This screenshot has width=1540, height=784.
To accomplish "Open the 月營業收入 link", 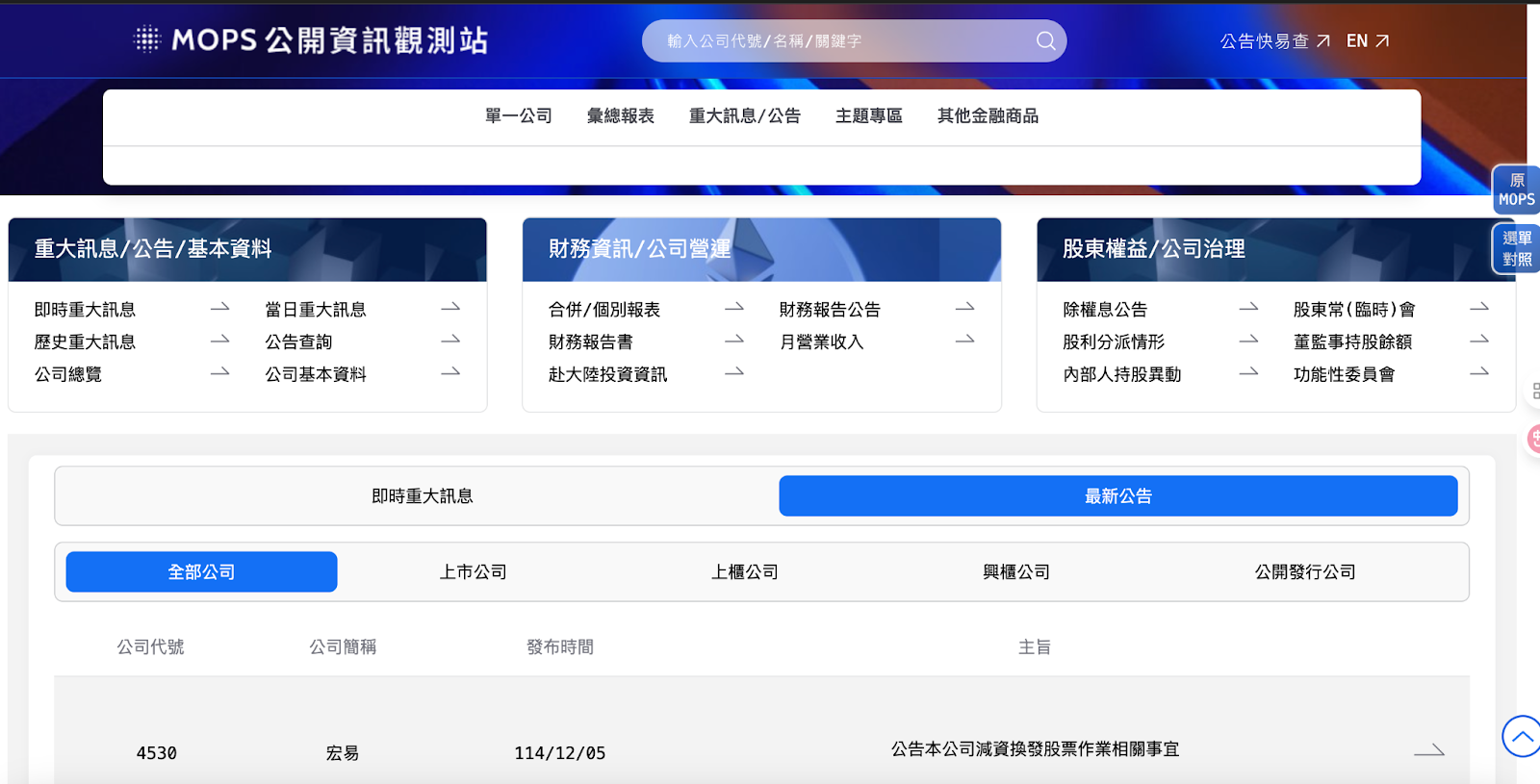I will 822,342.
